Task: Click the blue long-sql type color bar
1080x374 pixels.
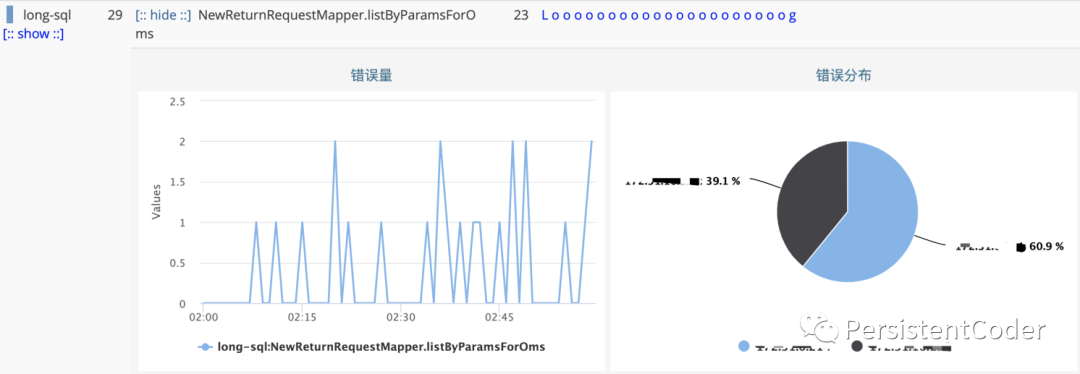Action: 10,14
